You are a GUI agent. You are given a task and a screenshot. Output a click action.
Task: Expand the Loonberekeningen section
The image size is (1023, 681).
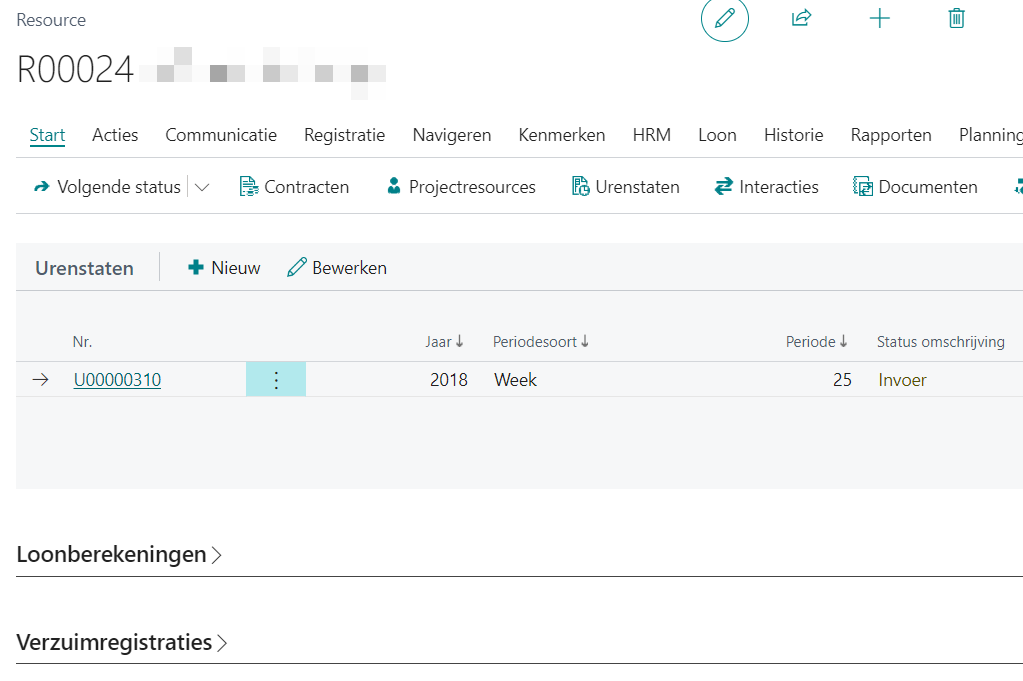119,555
